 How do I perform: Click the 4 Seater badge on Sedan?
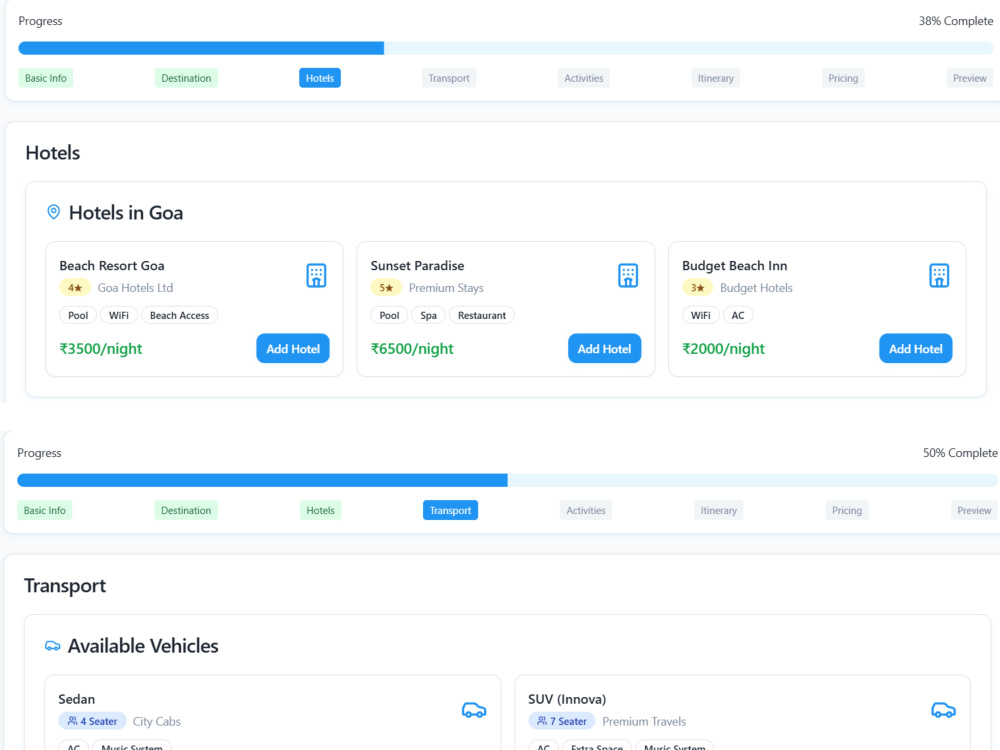(92, 721)
